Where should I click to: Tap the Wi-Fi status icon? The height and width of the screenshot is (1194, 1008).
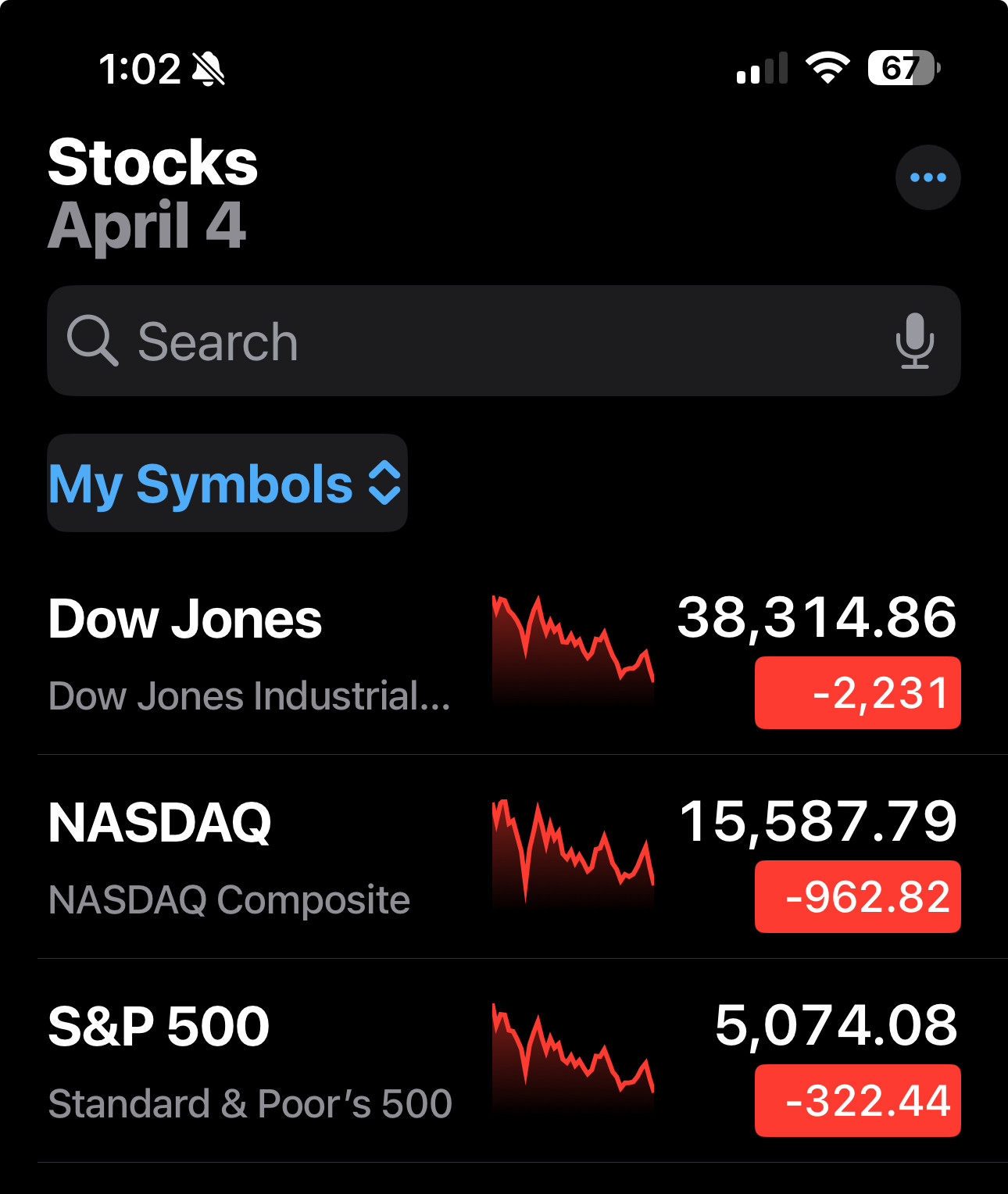(x=827, y=68)
